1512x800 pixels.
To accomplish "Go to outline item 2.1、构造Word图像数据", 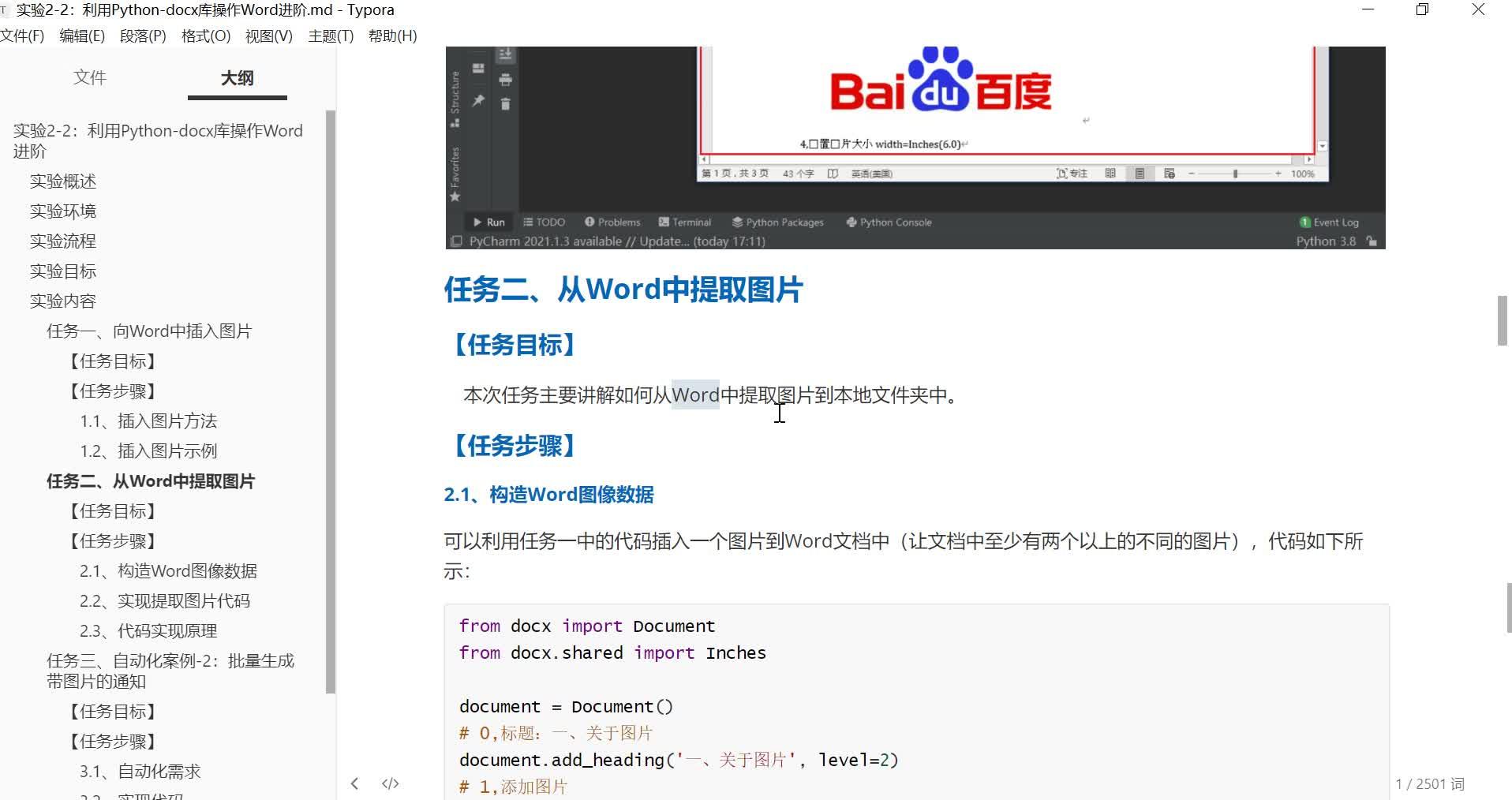I will coord(168,571).
